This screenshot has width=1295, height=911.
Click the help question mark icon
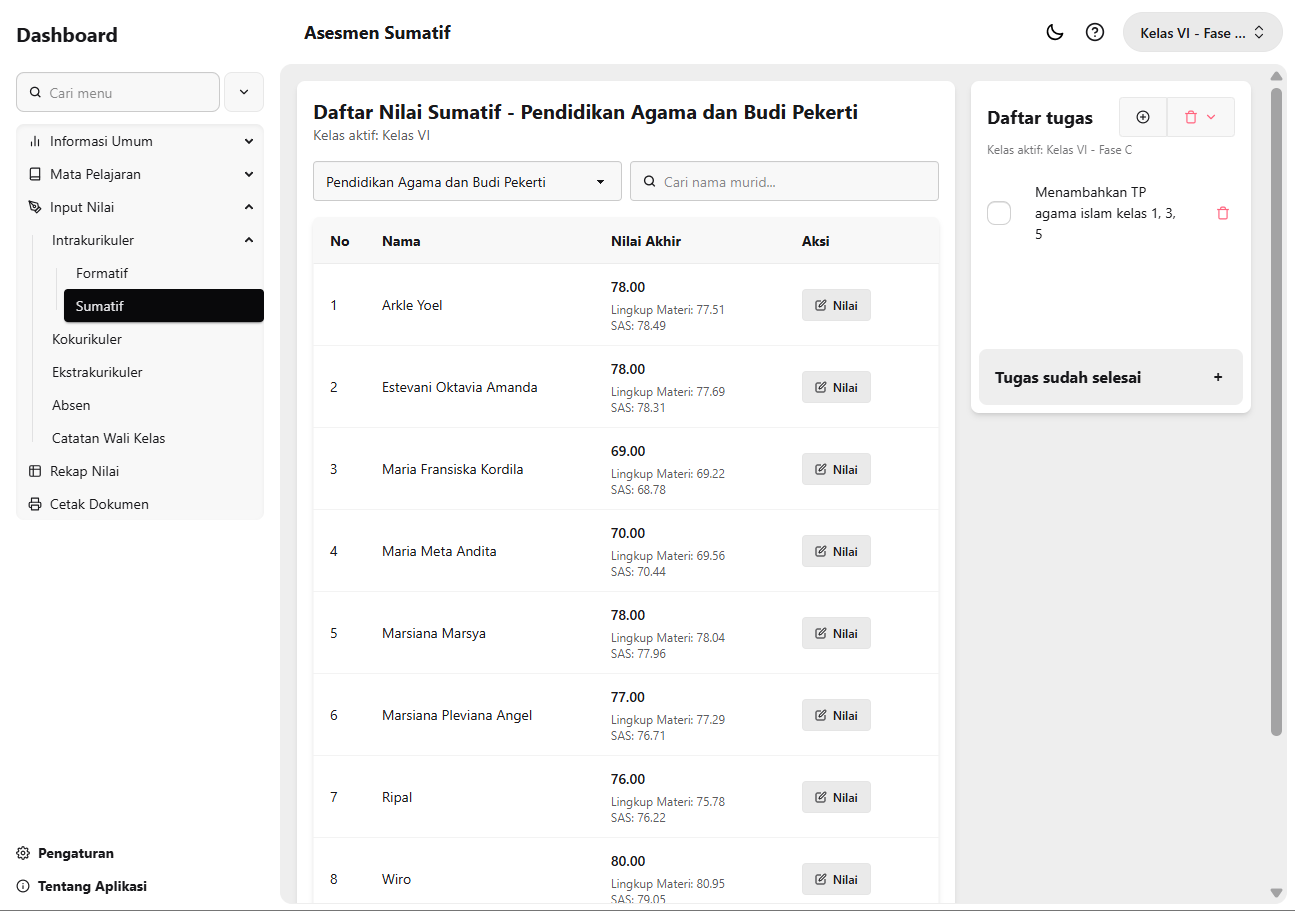1094,32
